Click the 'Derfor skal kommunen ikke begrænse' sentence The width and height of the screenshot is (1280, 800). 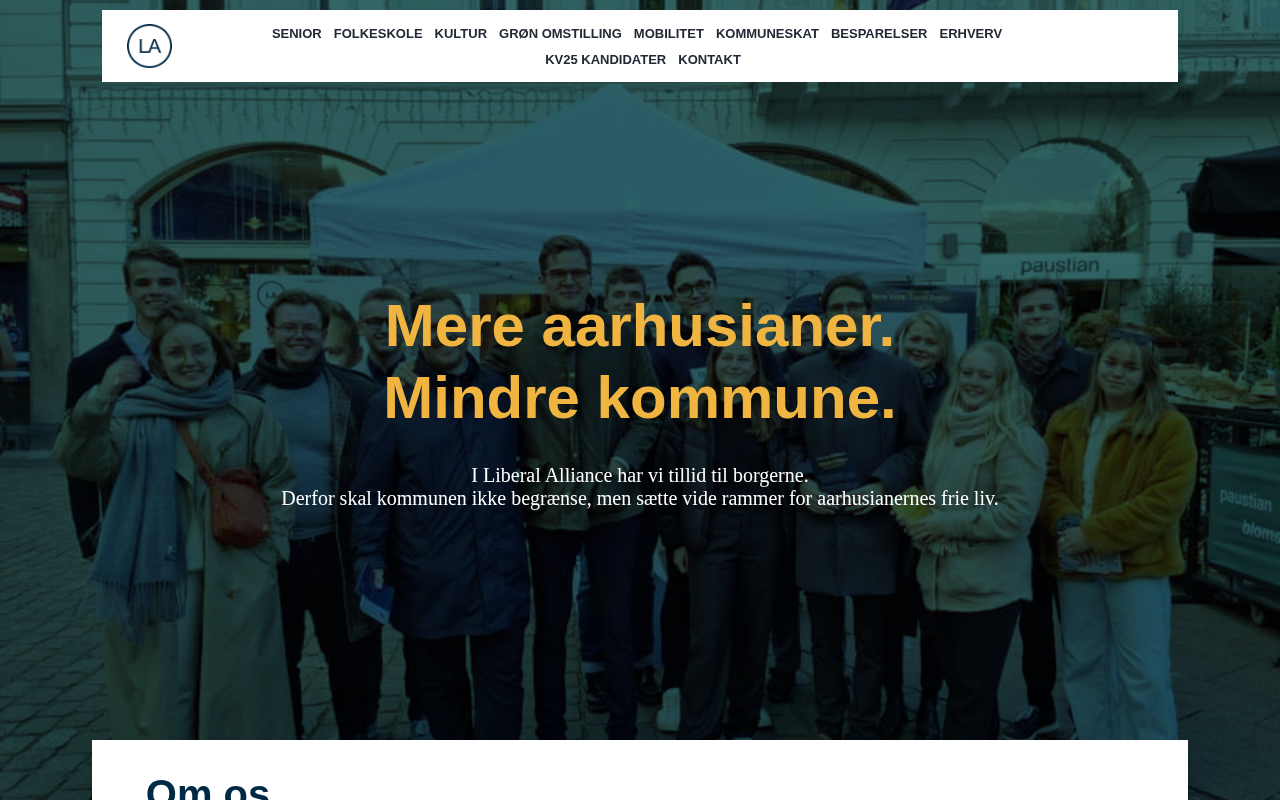tap(640, 498)
